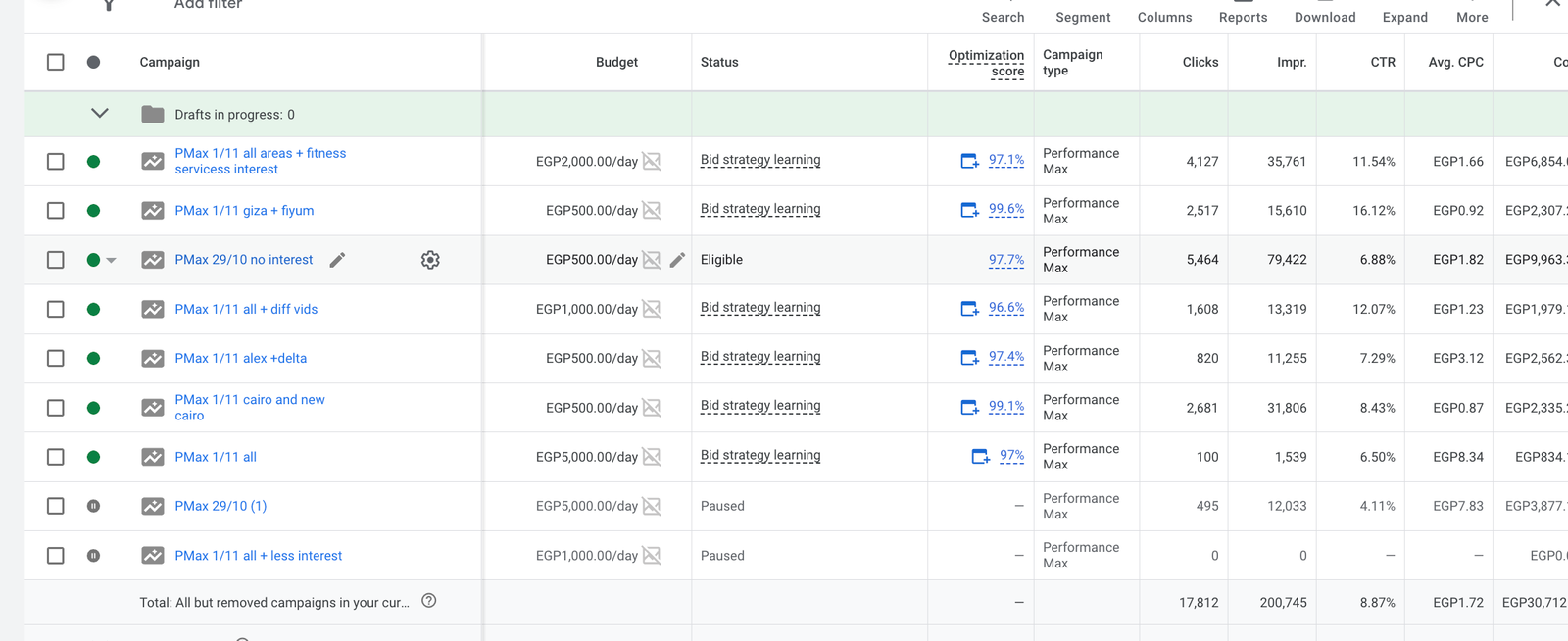Sort table by Clicks column header
This screenshot has height=641, width=1568.
click(1200, 62)
